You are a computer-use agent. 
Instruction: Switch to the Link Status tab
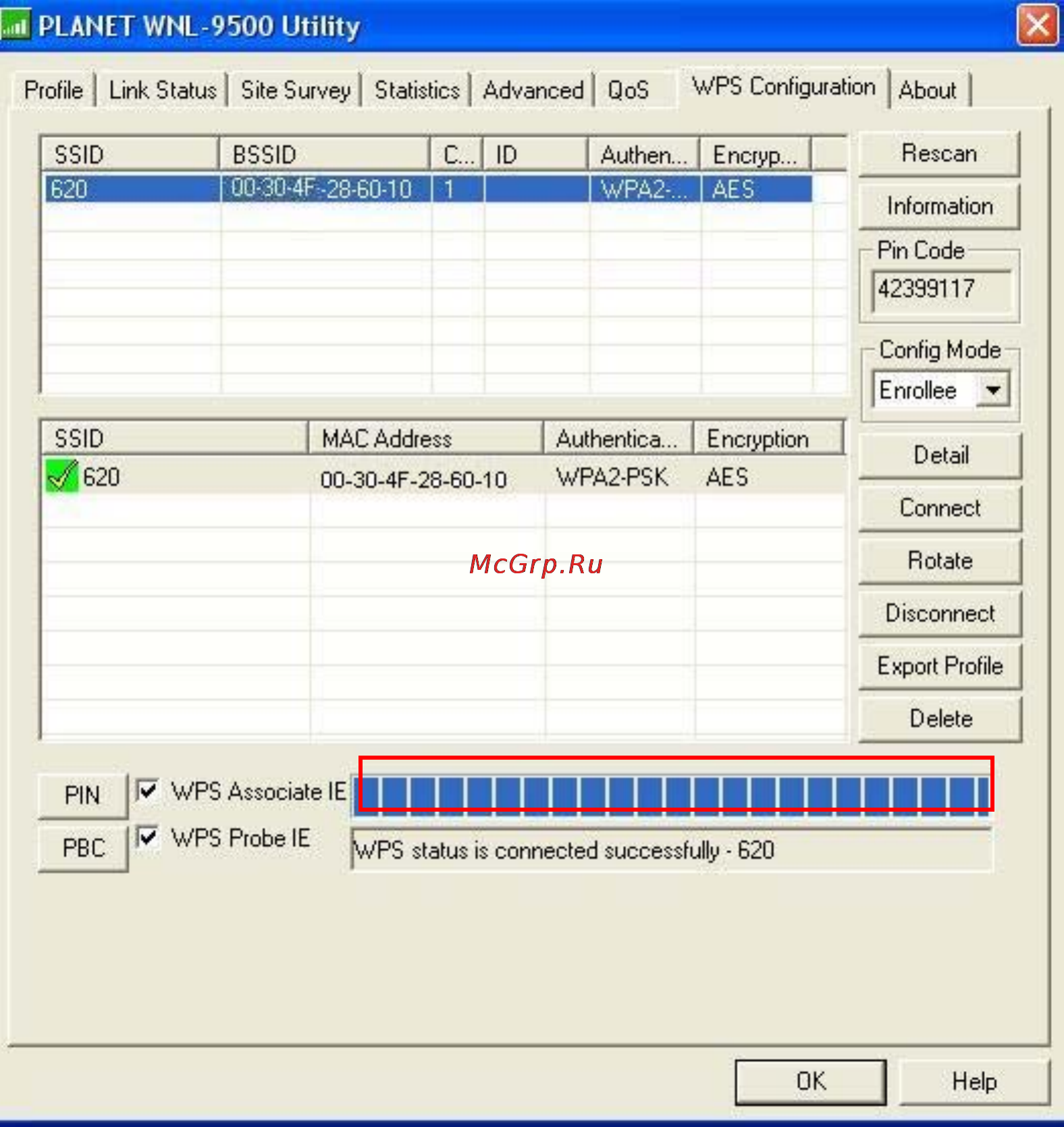click(162, 90)
